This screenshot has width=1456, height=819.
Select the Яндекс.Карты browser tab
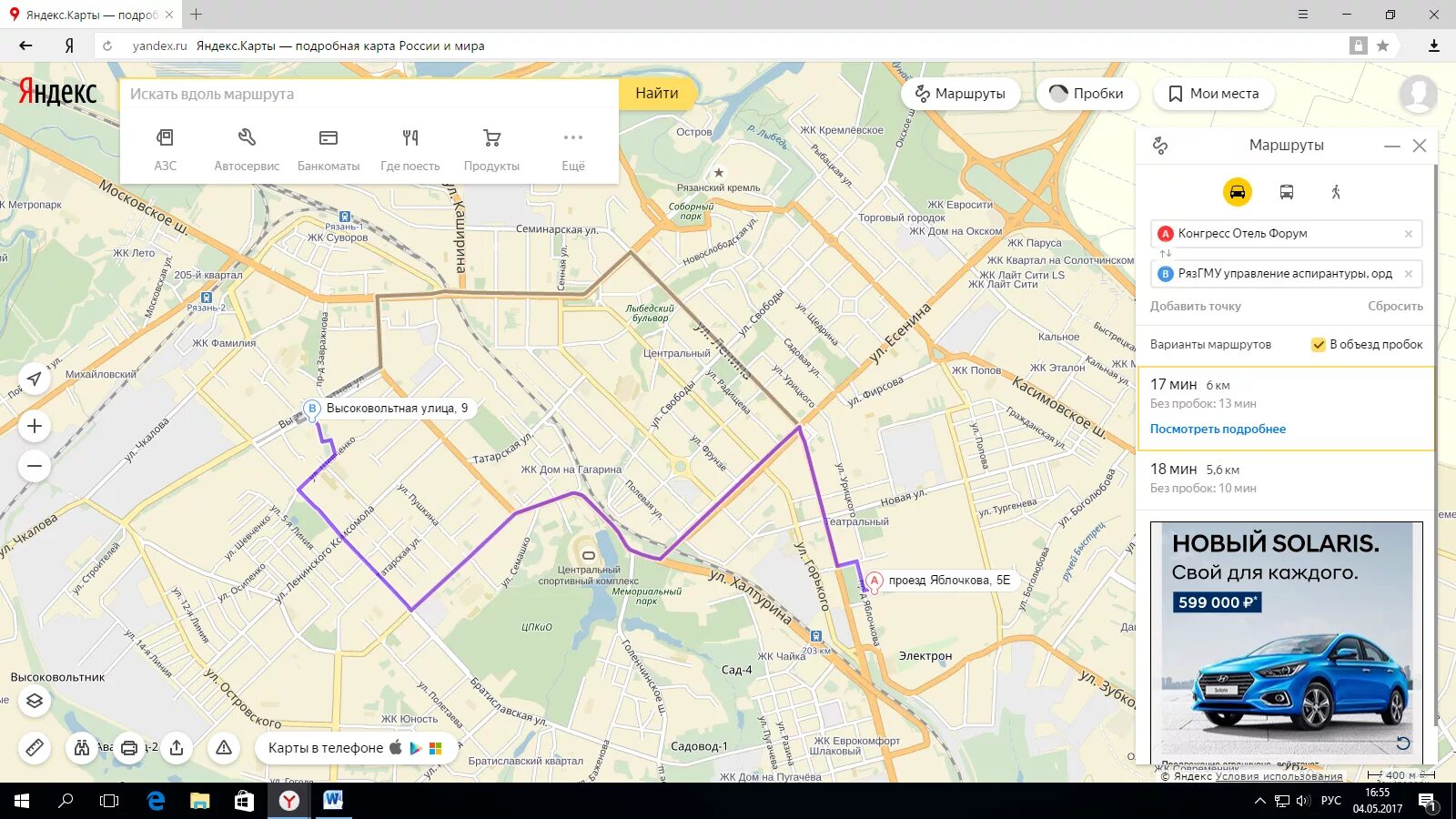(x=91, y=15)
